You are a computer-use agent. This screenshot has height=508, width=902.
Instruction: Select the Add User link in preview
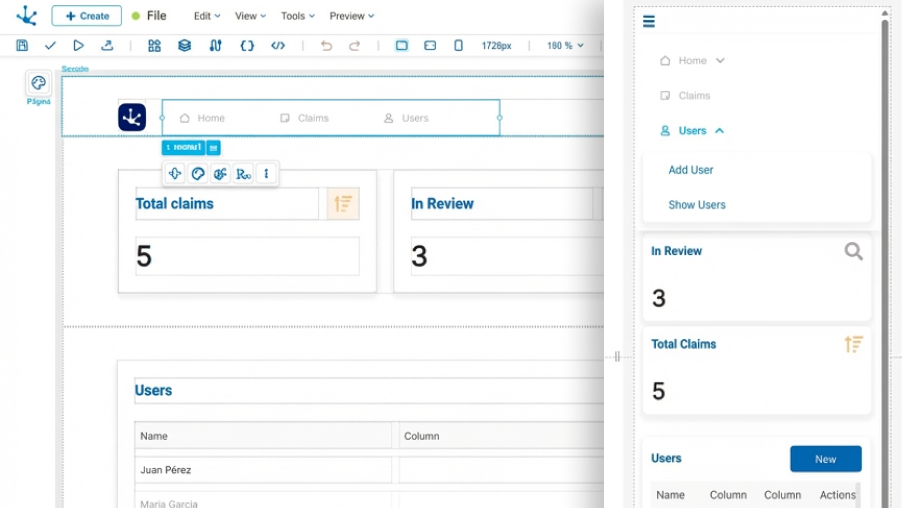coord(691,170)
